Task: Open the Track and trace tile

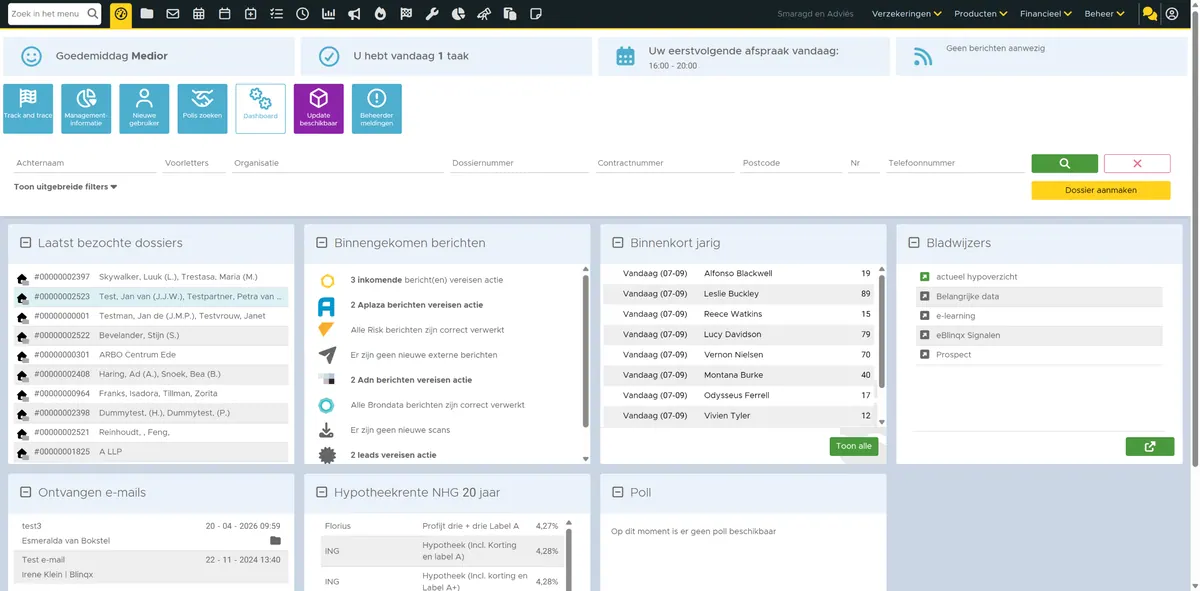Action: [28, 109]
